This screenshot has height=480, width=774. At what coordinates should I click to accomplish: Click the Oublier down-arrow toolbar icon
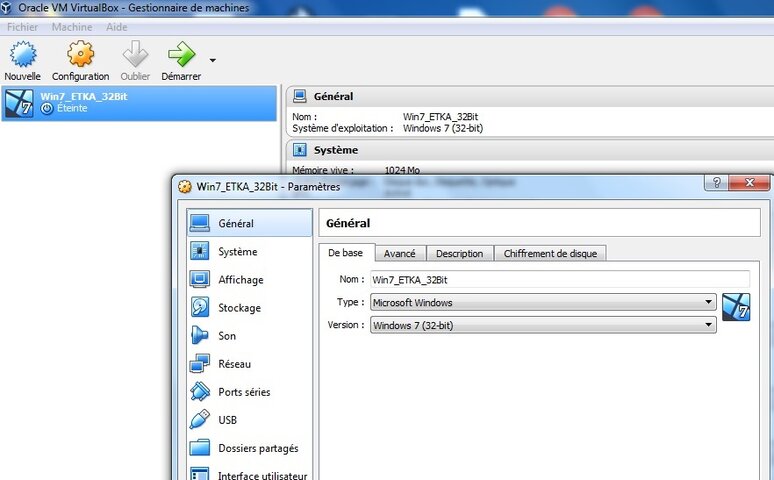pyautogui.click(x=135, y=54)
